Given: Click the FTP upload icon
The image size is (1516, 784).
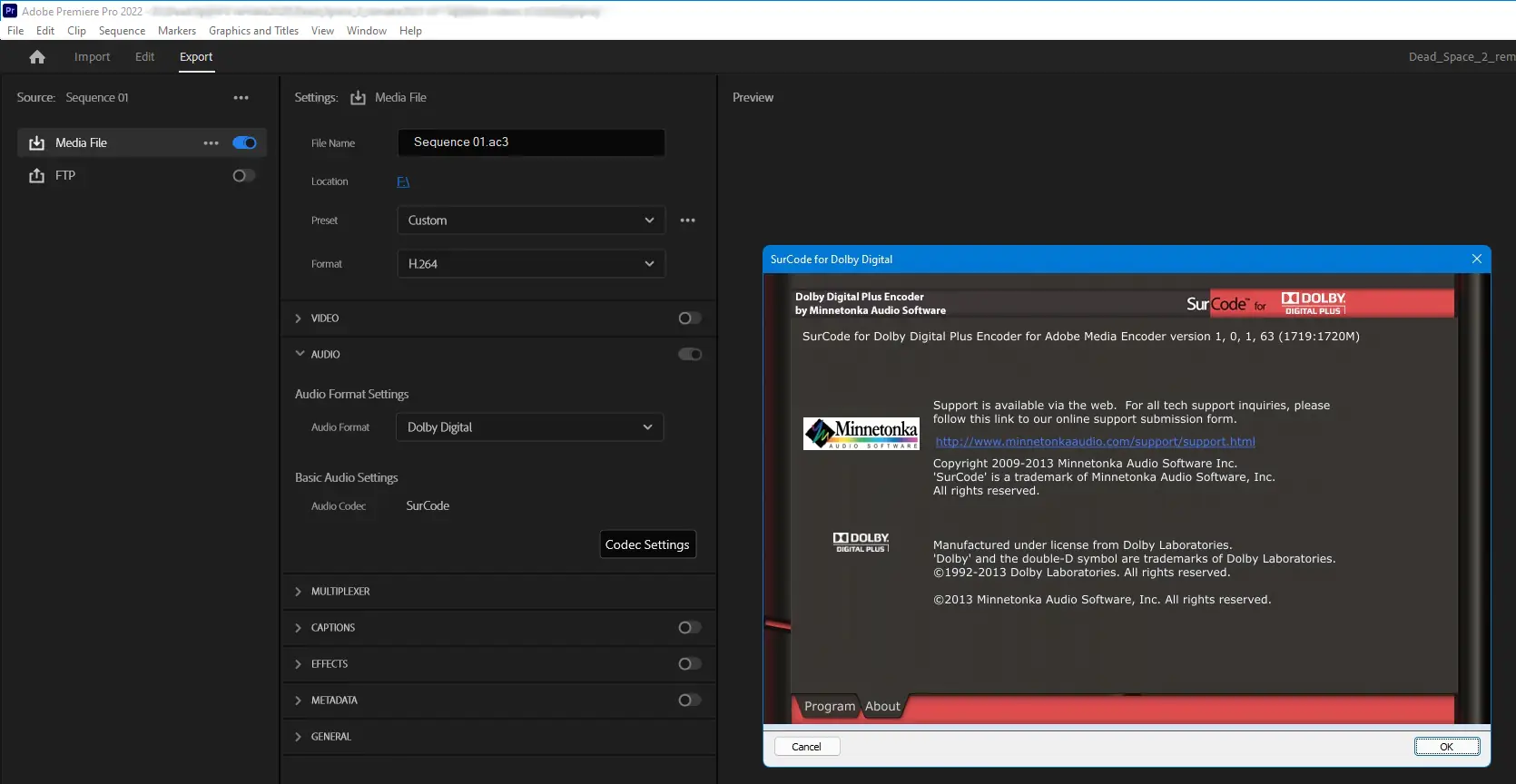Looking at the screenshot, I should 36,176.
